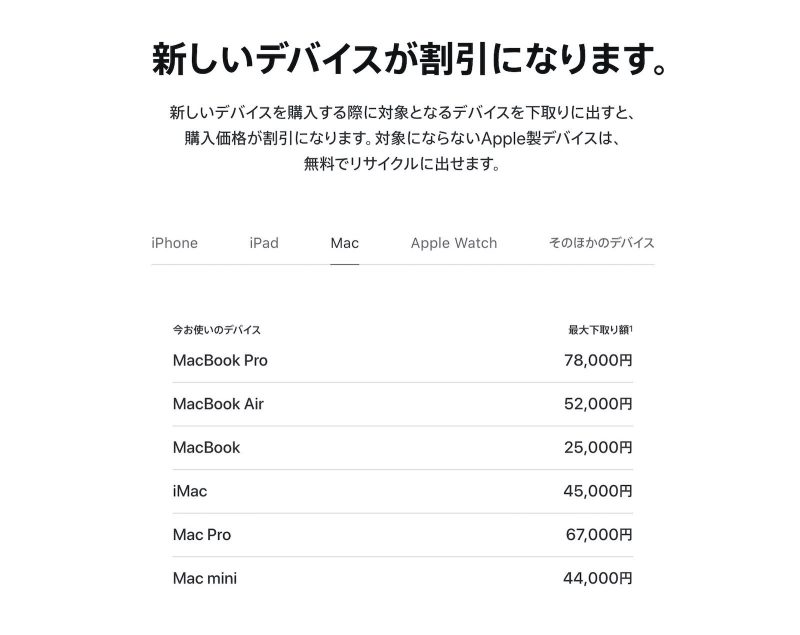Image resolution: width=800 pixels, height=635 pixels.
Task: Click the 67,000円 value for Mac Pro
Action: click(x=601, y=534)
